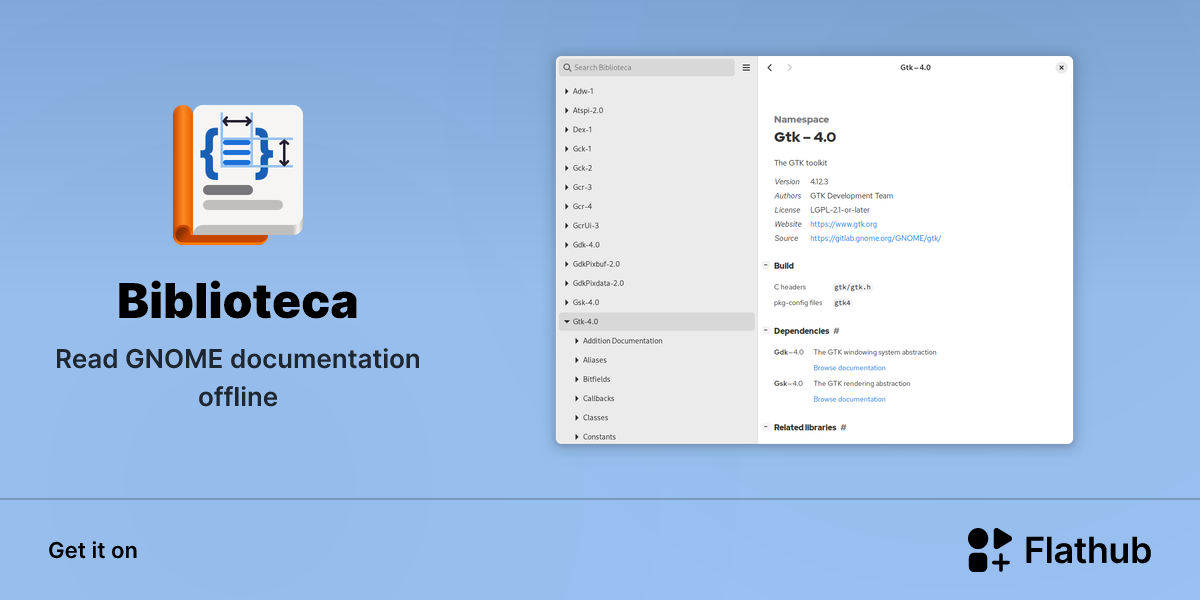Collapse the Related libraries section
The height and width of the screenshot is (600, 1200).
(x=766, y=427)
